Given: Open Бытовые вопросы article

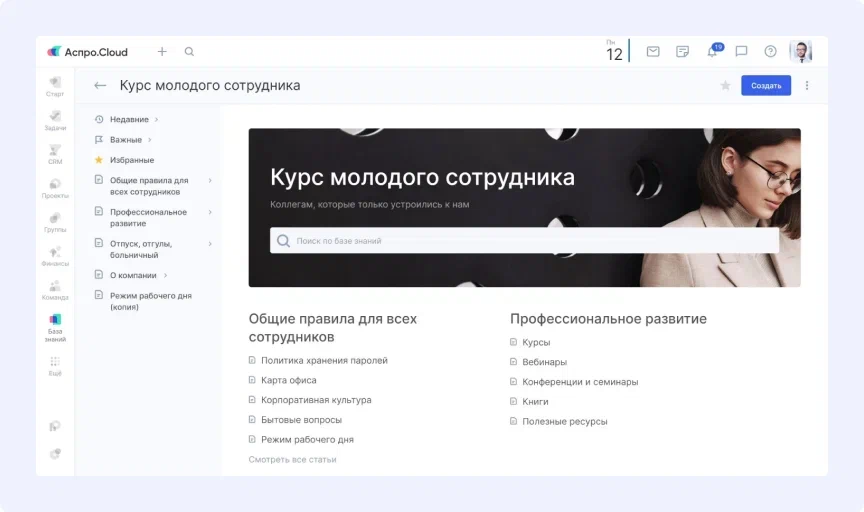Looking at the screenshot, I should pos(301,420).
